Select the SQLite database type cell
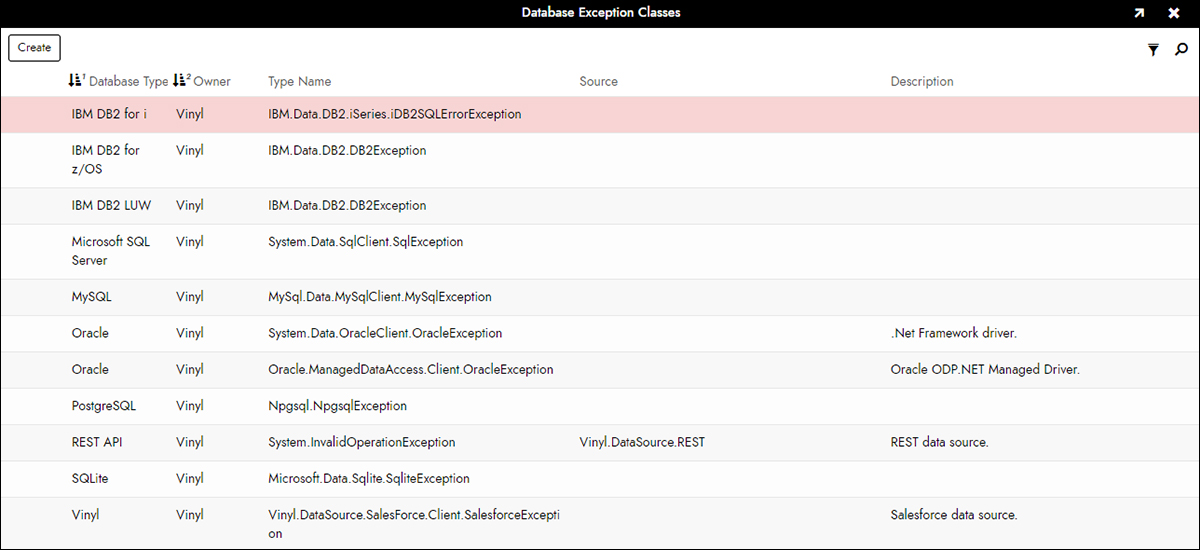1200x550 pixels. point(90,478)
